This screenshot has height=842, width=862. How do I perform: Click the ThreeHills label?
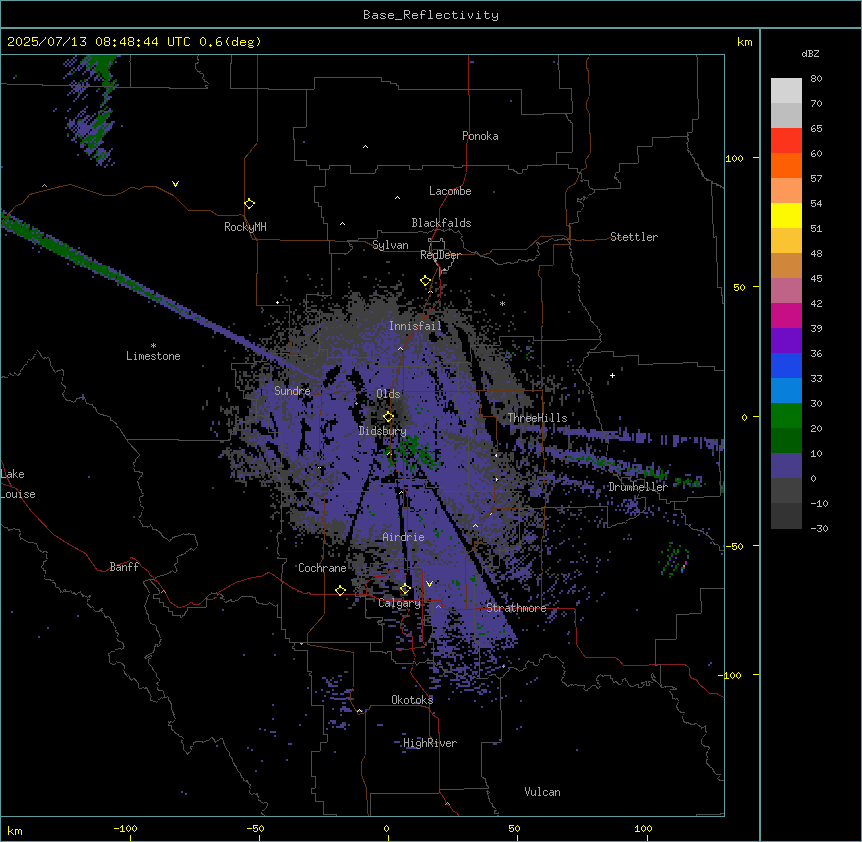[537, 418]
